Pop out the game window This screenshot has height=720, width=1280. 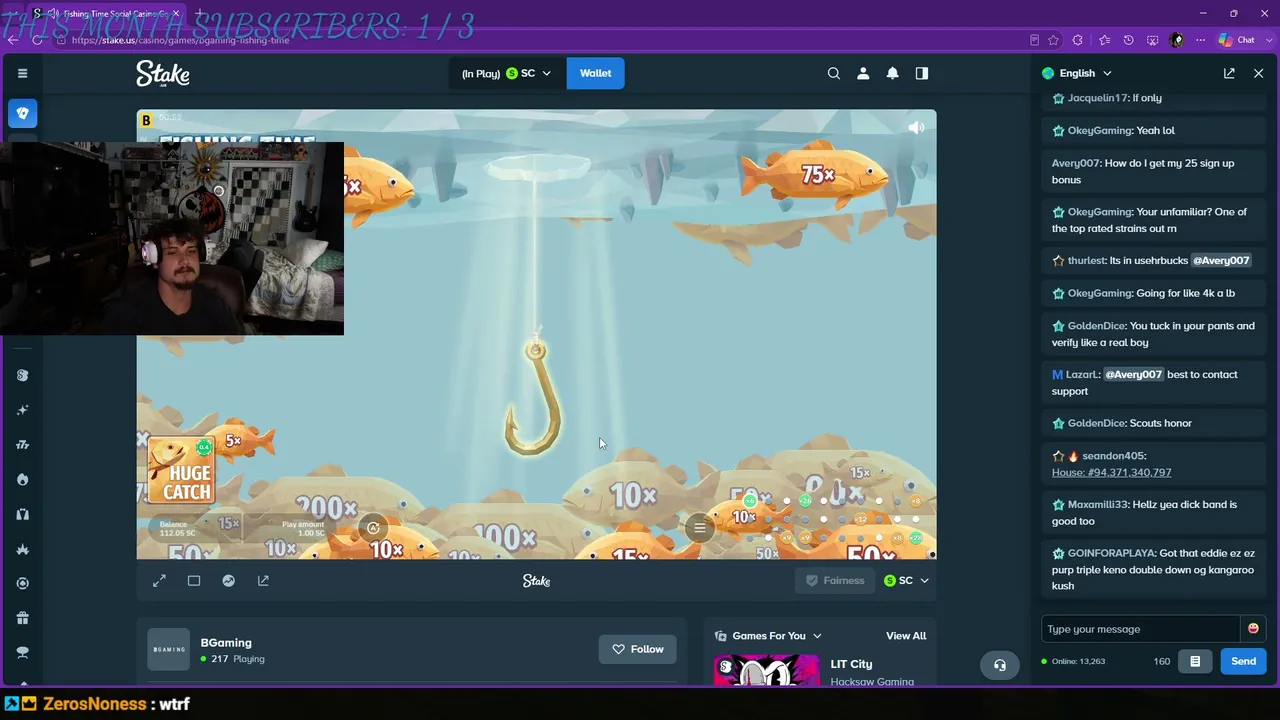[x=263, y=581]
